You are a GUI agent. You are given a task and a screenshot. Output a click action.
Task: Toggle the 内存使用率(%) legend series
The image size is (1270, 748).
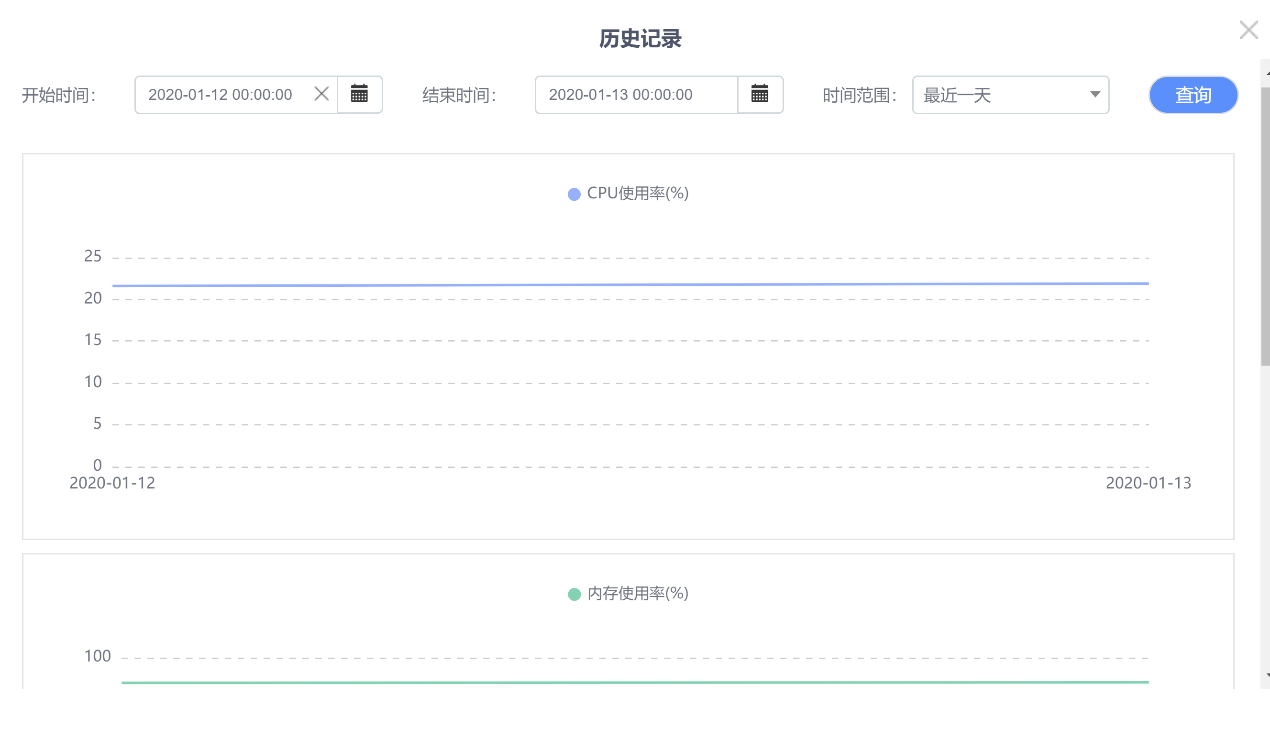[x=628, y=594]
